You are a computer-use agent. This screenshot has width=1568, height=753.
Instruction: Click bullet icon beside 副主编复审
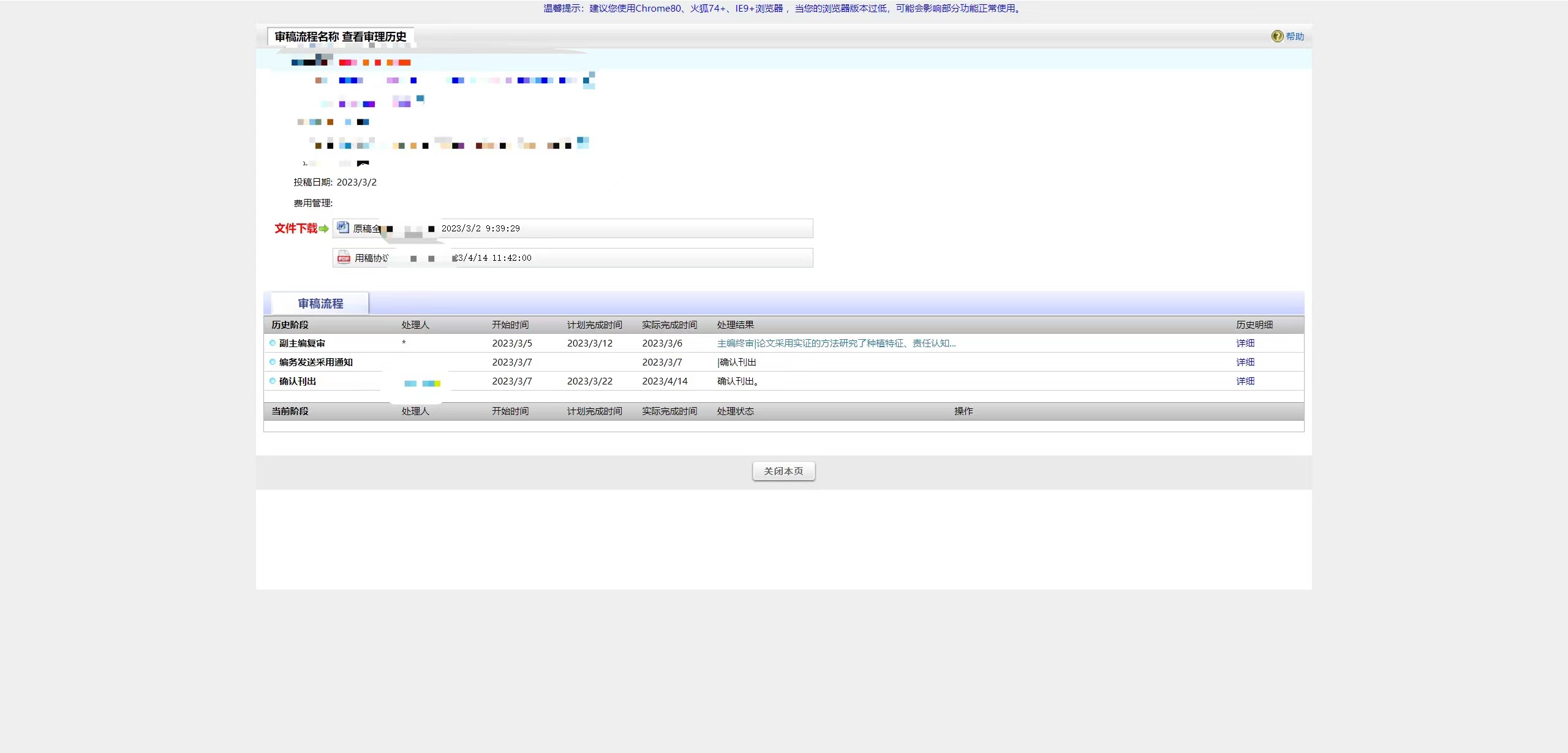click(273, 343)
